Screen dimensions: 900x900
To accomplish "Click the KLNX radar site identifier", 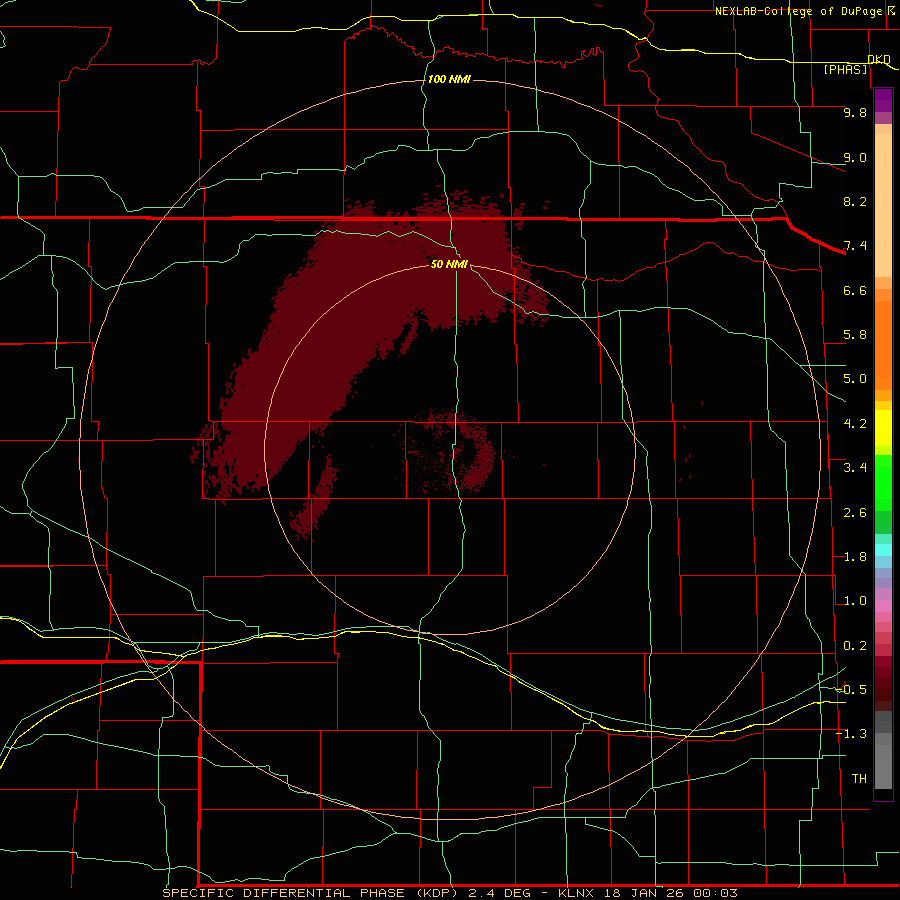I will [578, 893].
